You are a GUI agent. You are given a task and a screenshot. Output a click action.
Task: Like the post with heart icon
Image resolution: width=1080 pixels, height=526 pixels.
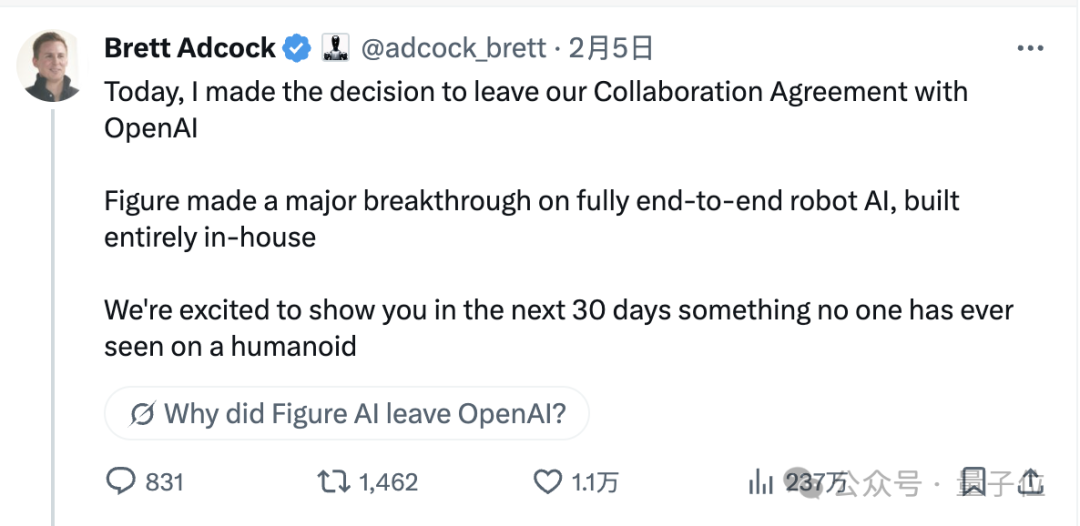click(x=548, y=482)
